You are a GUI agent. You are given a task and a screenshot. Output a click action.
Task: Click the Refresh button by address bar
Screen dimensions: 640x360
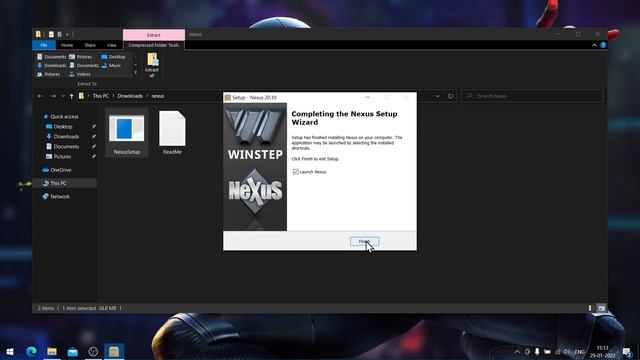[451, 96]
